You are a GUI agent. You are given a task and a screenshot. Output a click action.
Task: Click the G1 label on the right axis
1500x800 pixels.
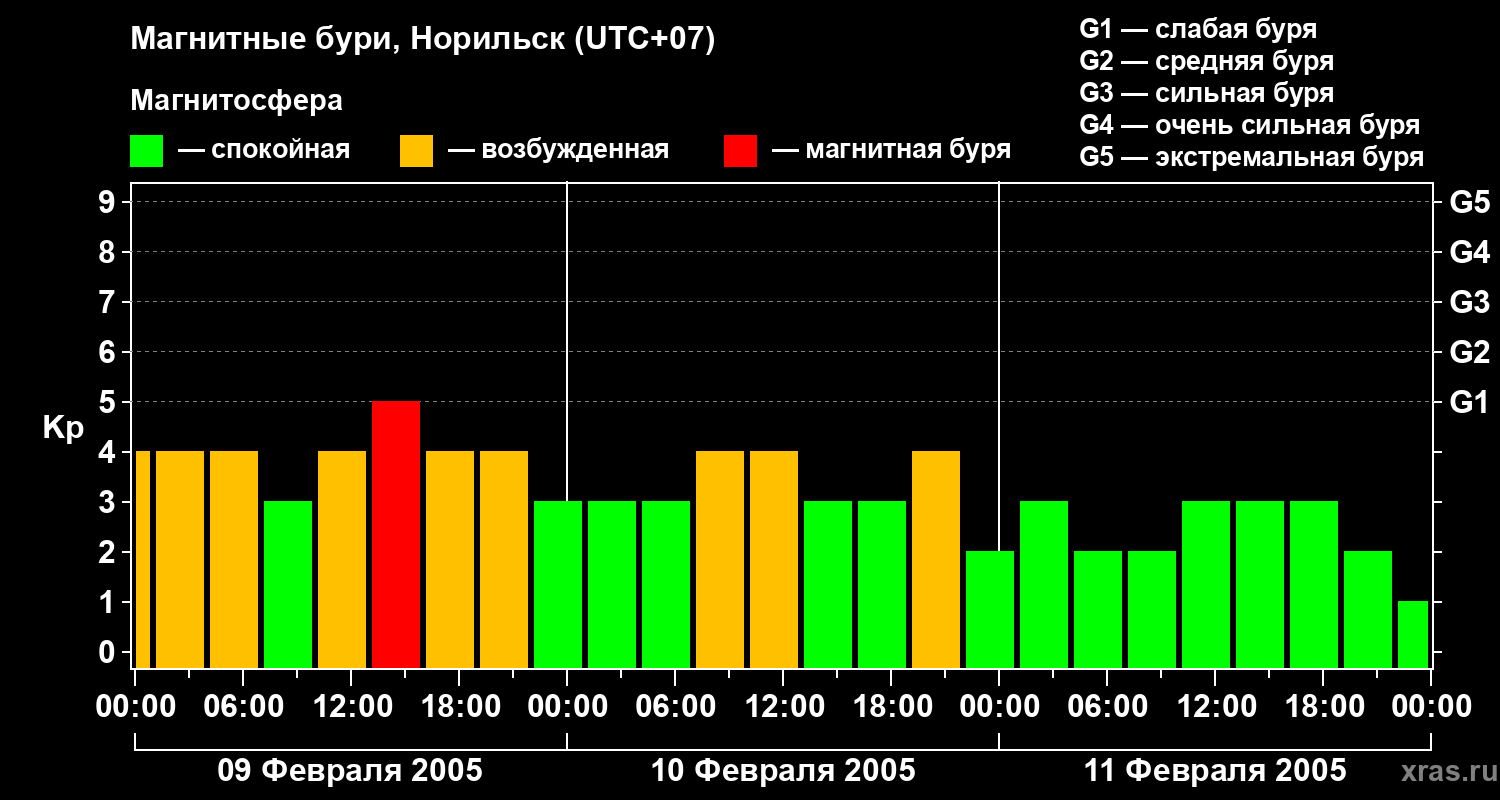[x=1469, y=402]
